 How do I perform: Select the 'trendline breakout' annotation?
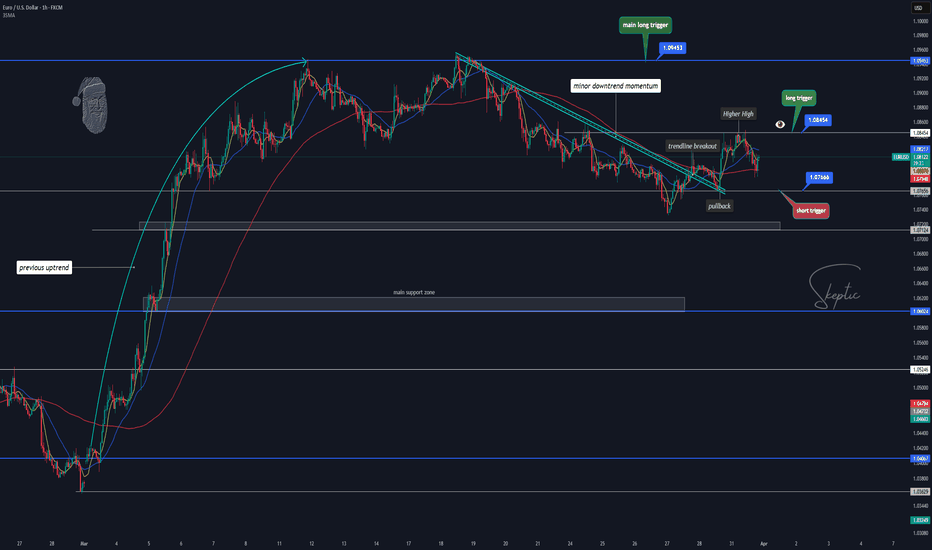[x=692, y=146]
